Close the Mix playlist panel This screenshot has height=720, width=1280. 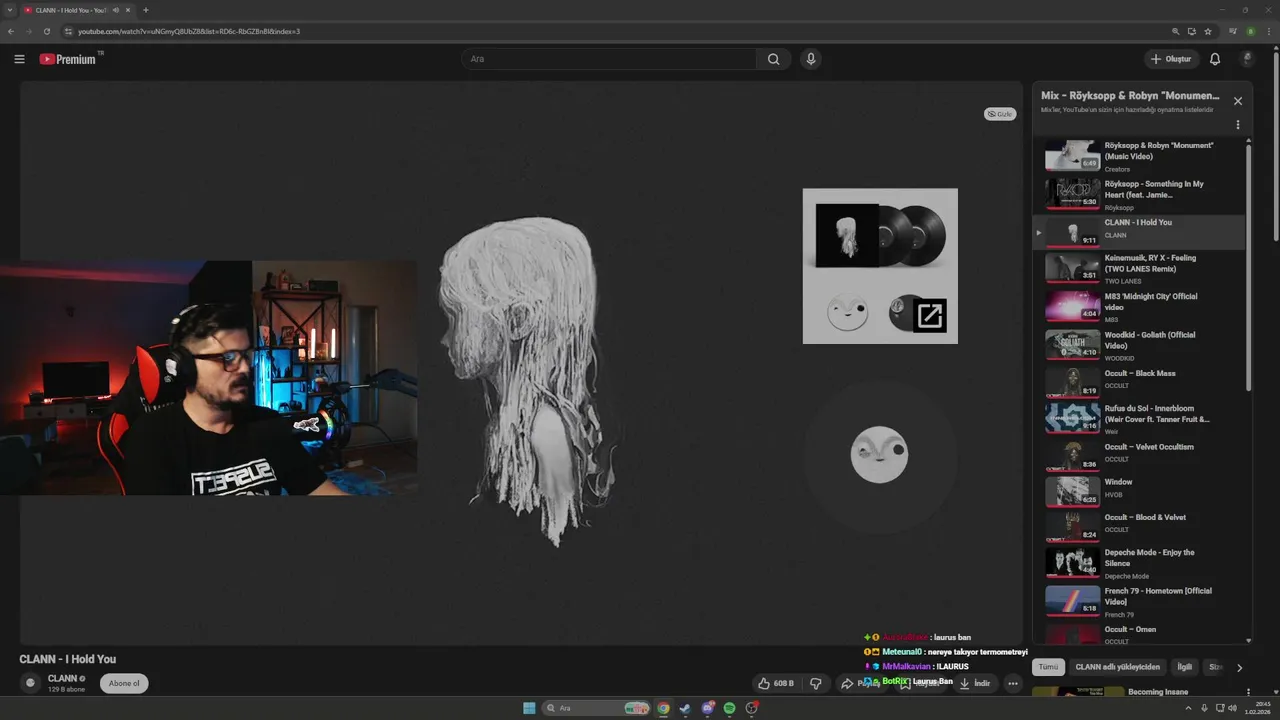(x=1238, y=101)
